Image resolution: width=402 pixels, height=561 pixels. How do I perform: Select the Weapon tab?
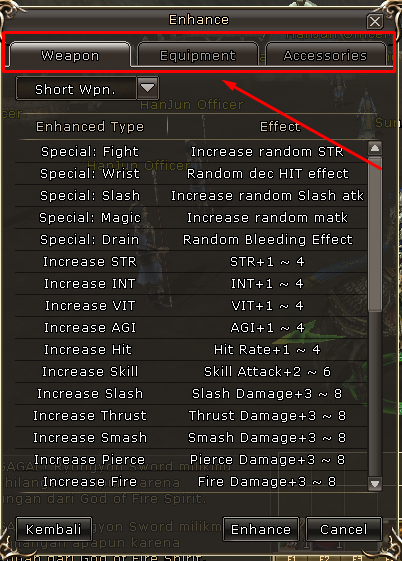tap(70, 55)
